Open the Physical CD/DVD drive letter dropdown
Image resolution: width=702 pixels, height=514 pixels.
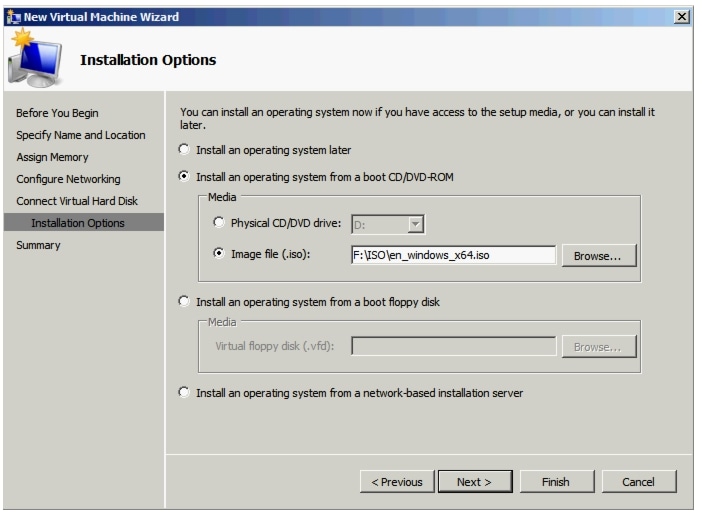[x=415, y=224]
